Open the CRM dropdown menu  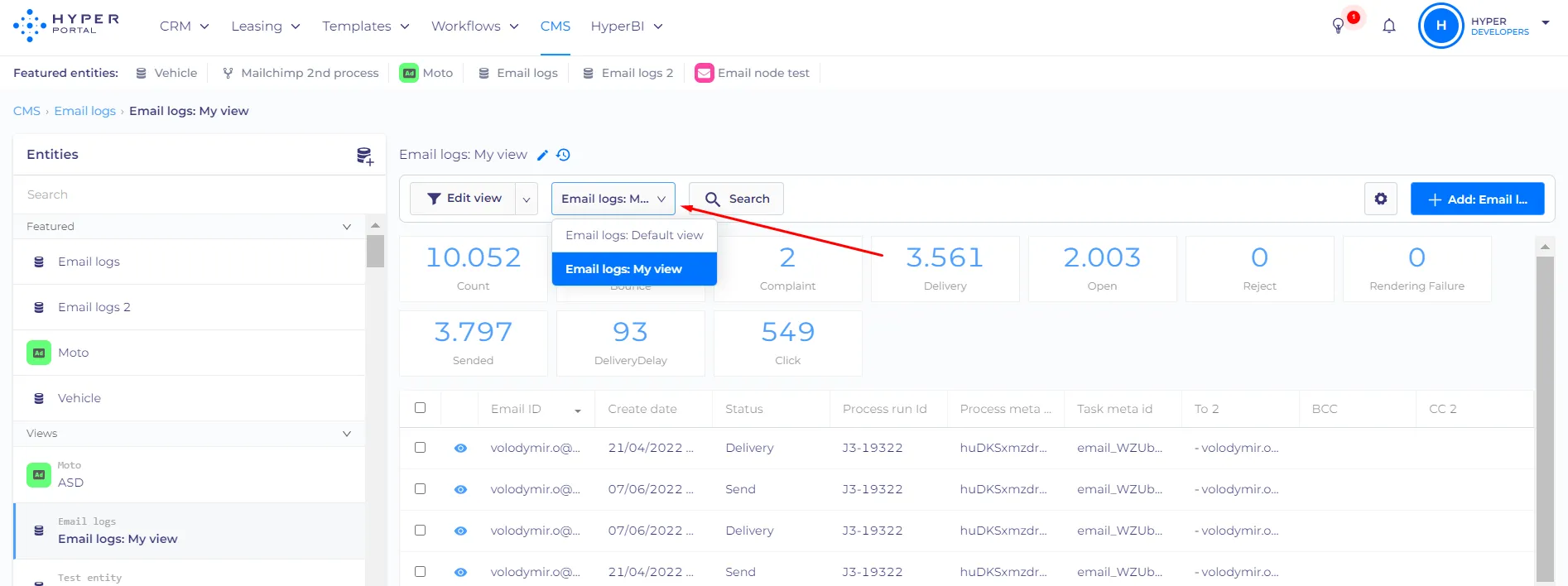coord(185,26)
